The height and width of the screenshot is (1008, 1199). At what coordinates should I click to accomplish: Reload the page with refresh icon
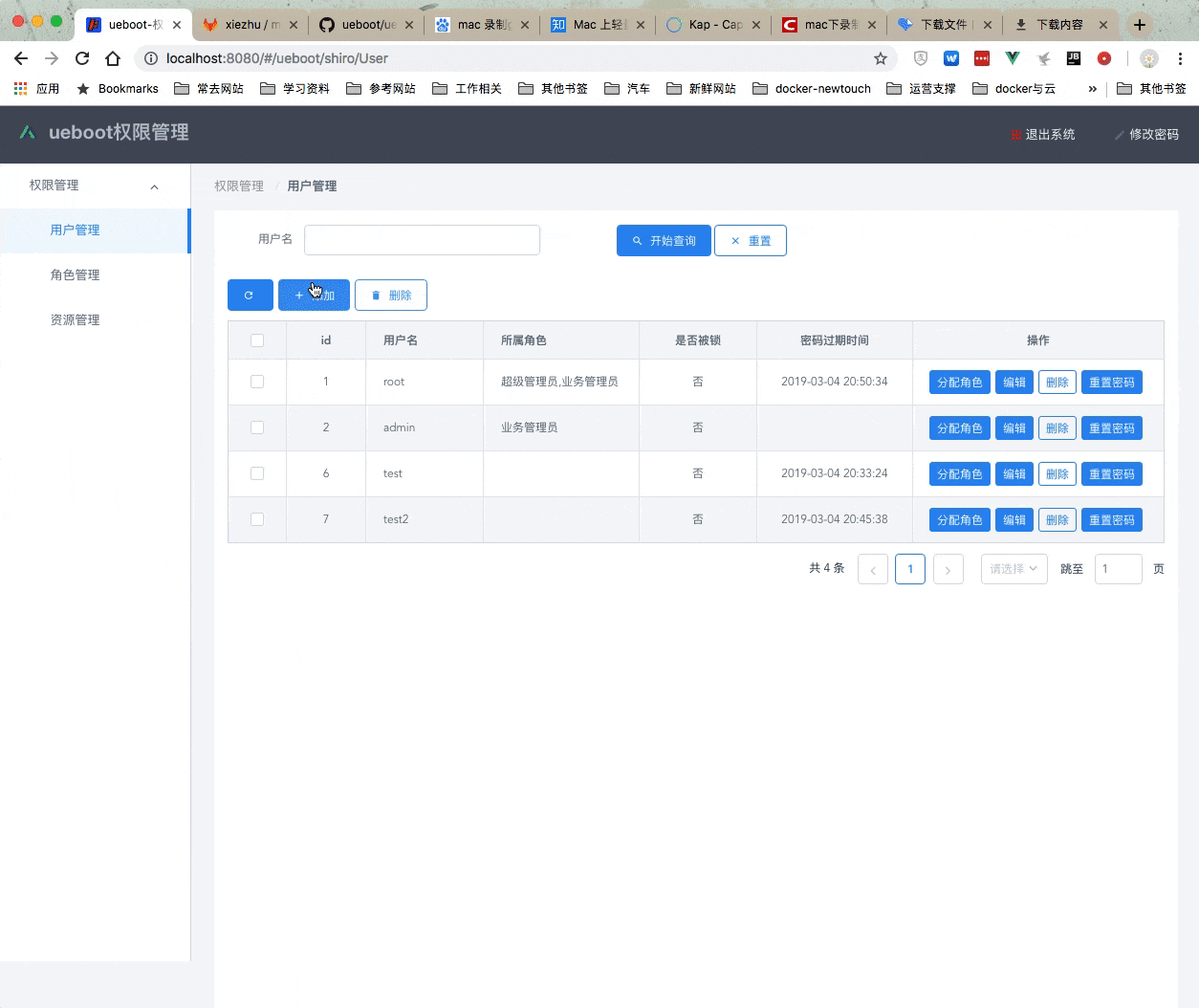click(x=82, y=58)
